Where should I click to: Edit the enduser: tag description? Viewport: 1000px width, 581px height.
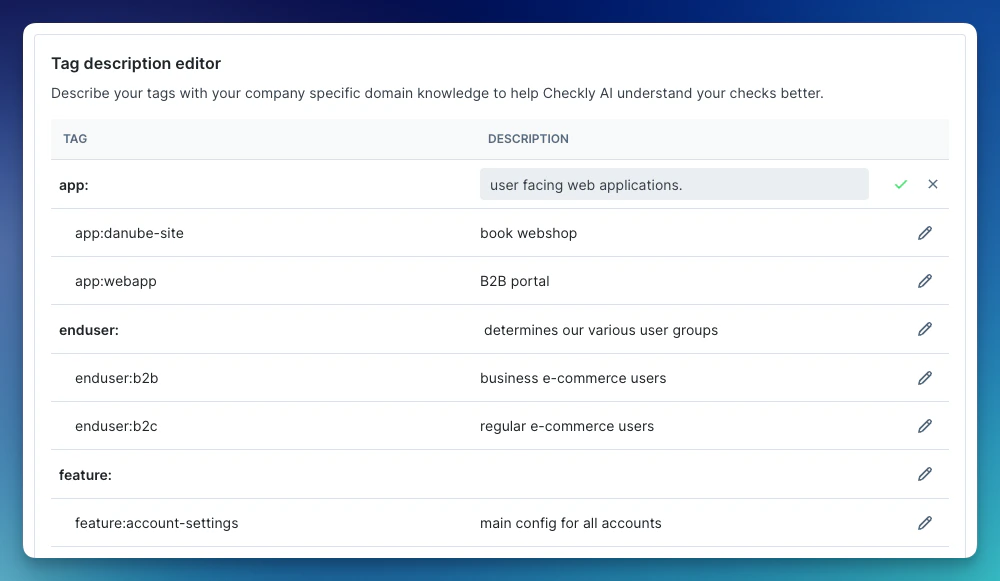pyautogui.click(x=925, y=329)
